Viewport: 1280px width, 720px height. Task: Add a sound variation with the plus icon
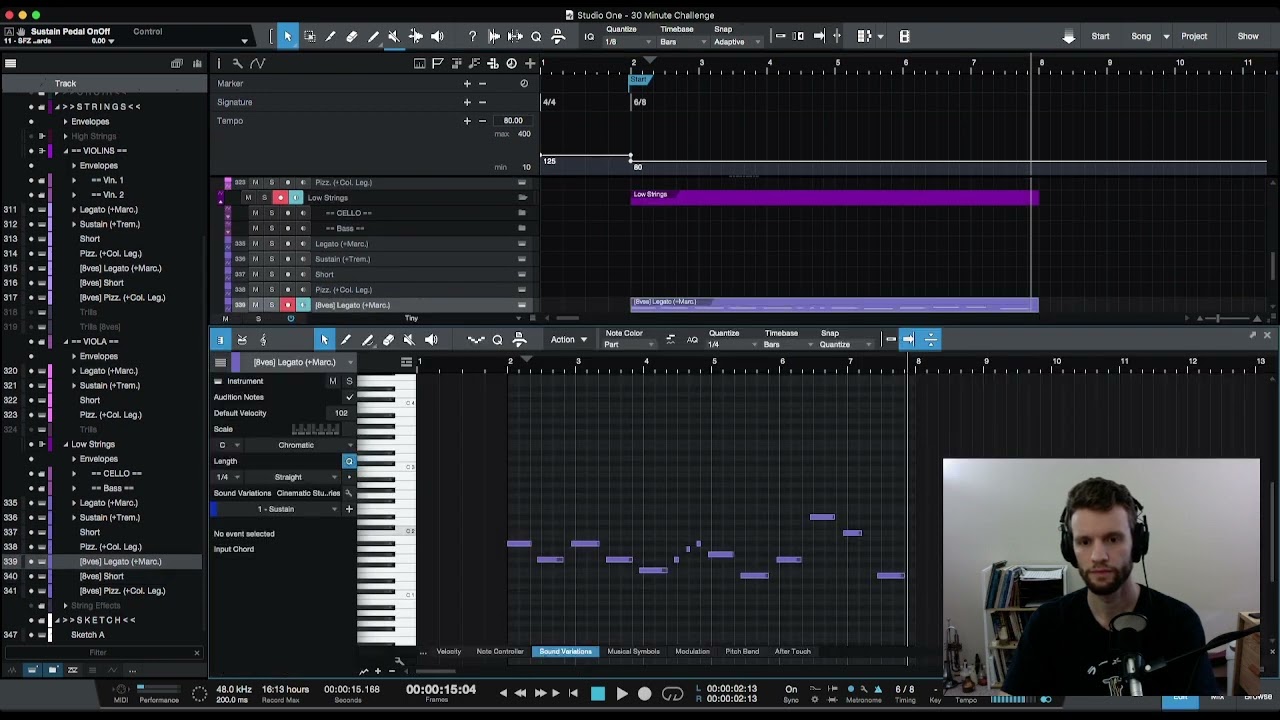[x=349, y=509]
